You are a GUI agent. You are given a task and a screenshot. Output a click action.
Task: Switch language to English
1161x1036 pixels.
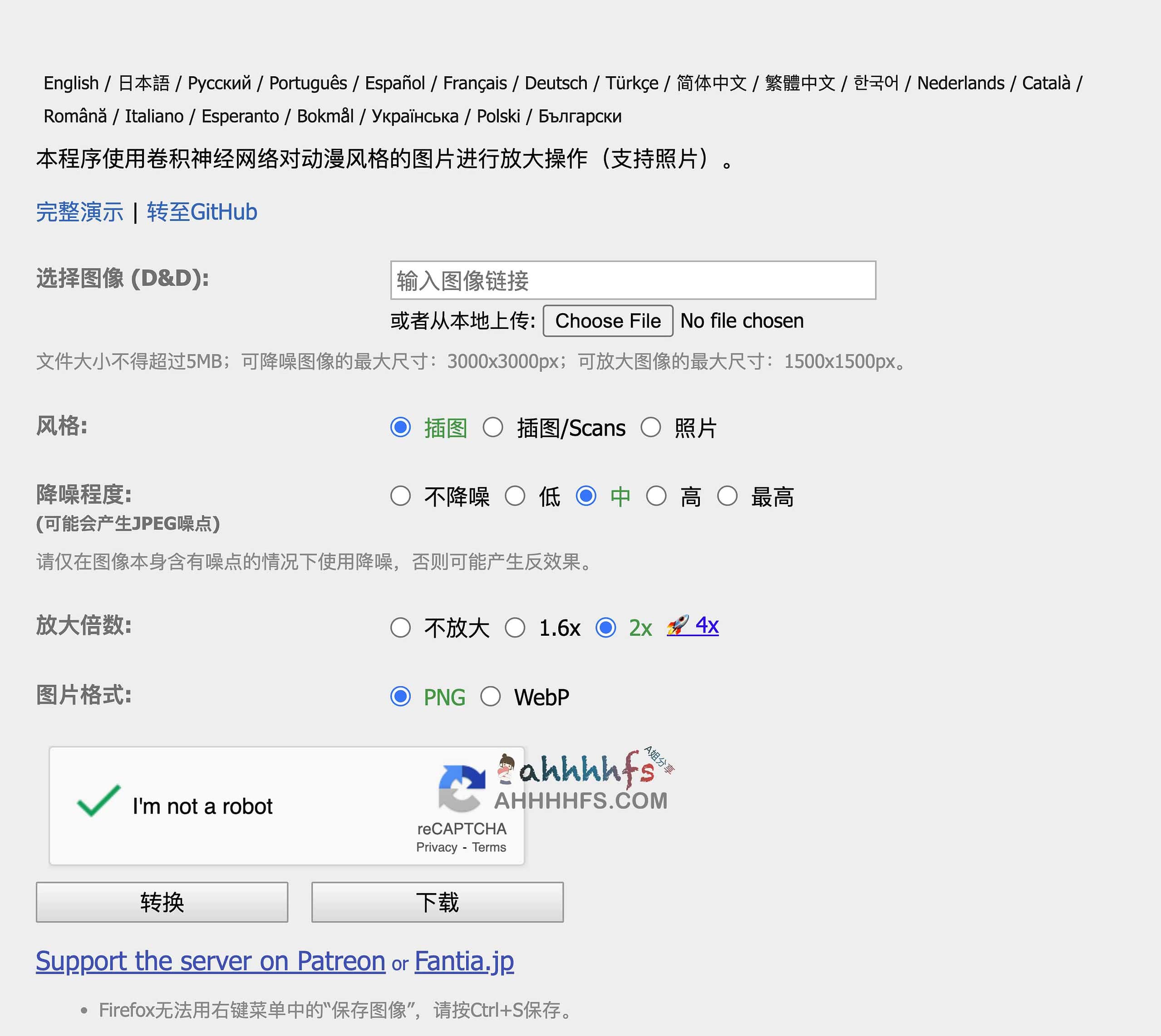pyautogui.click(x=71, y=82)
